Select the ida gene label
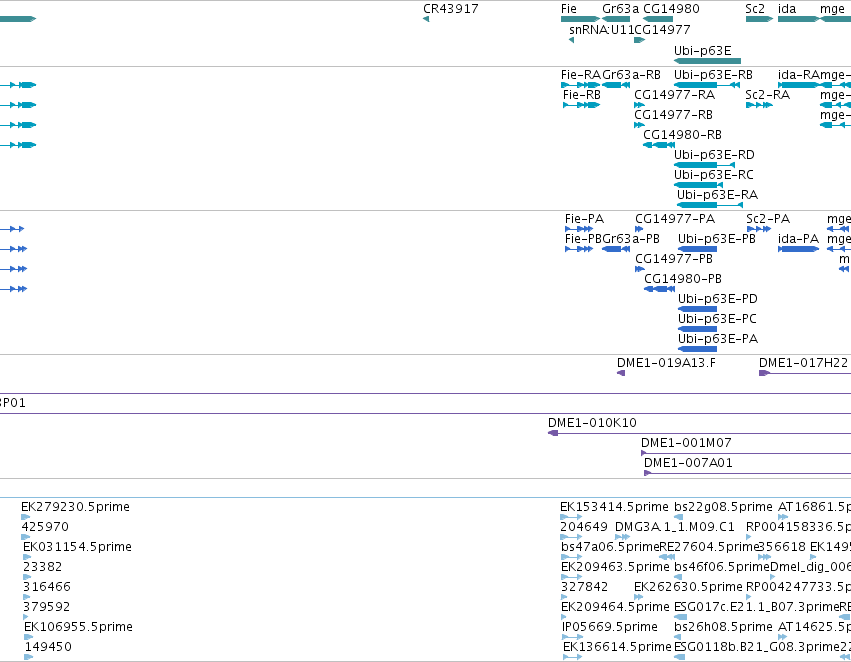Image resolution: width=851 pixels, height=662 pixels. [x=787, y=9]
